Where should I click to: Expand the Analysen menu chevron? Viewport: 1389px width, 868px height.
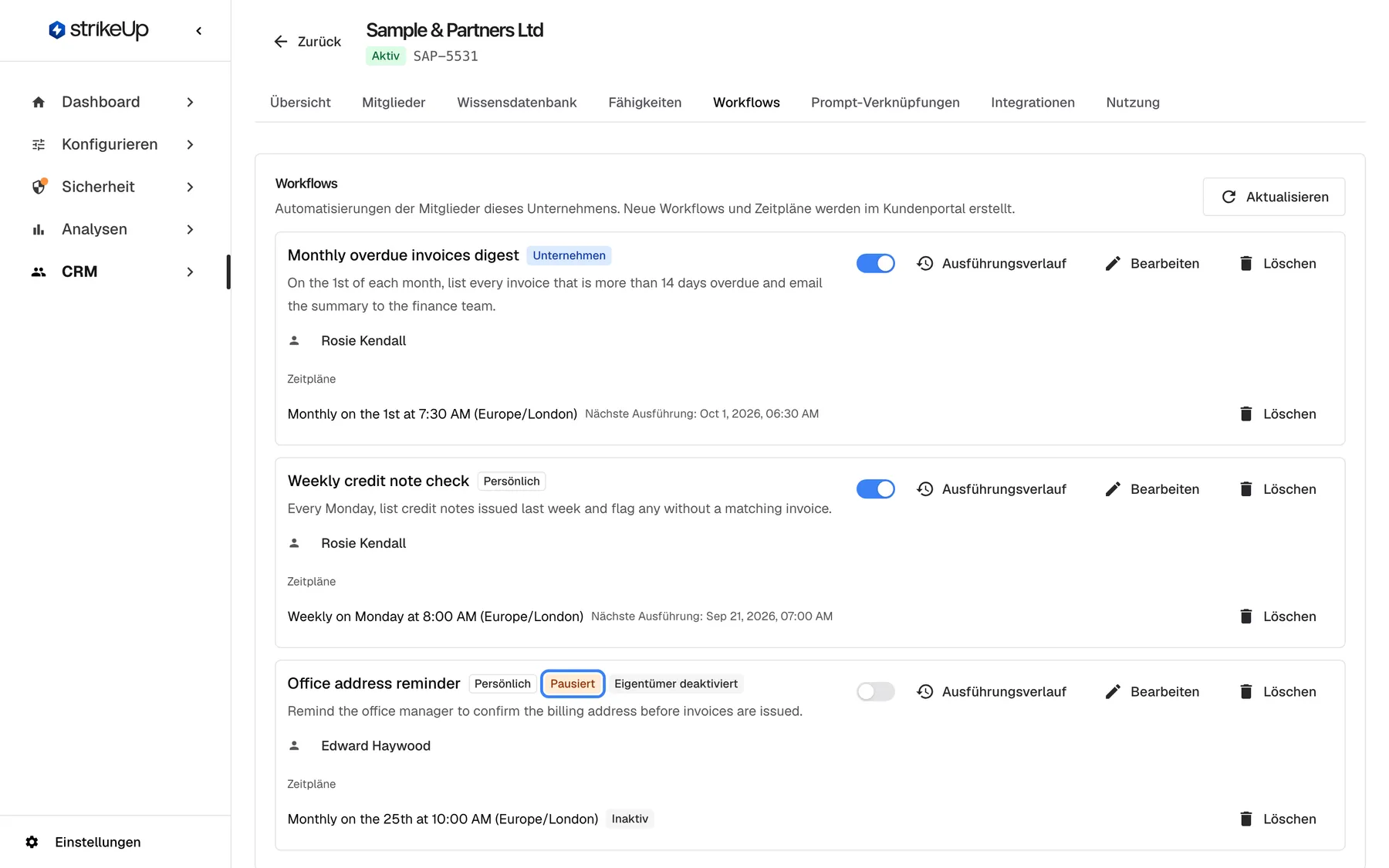tap(190, 229)
